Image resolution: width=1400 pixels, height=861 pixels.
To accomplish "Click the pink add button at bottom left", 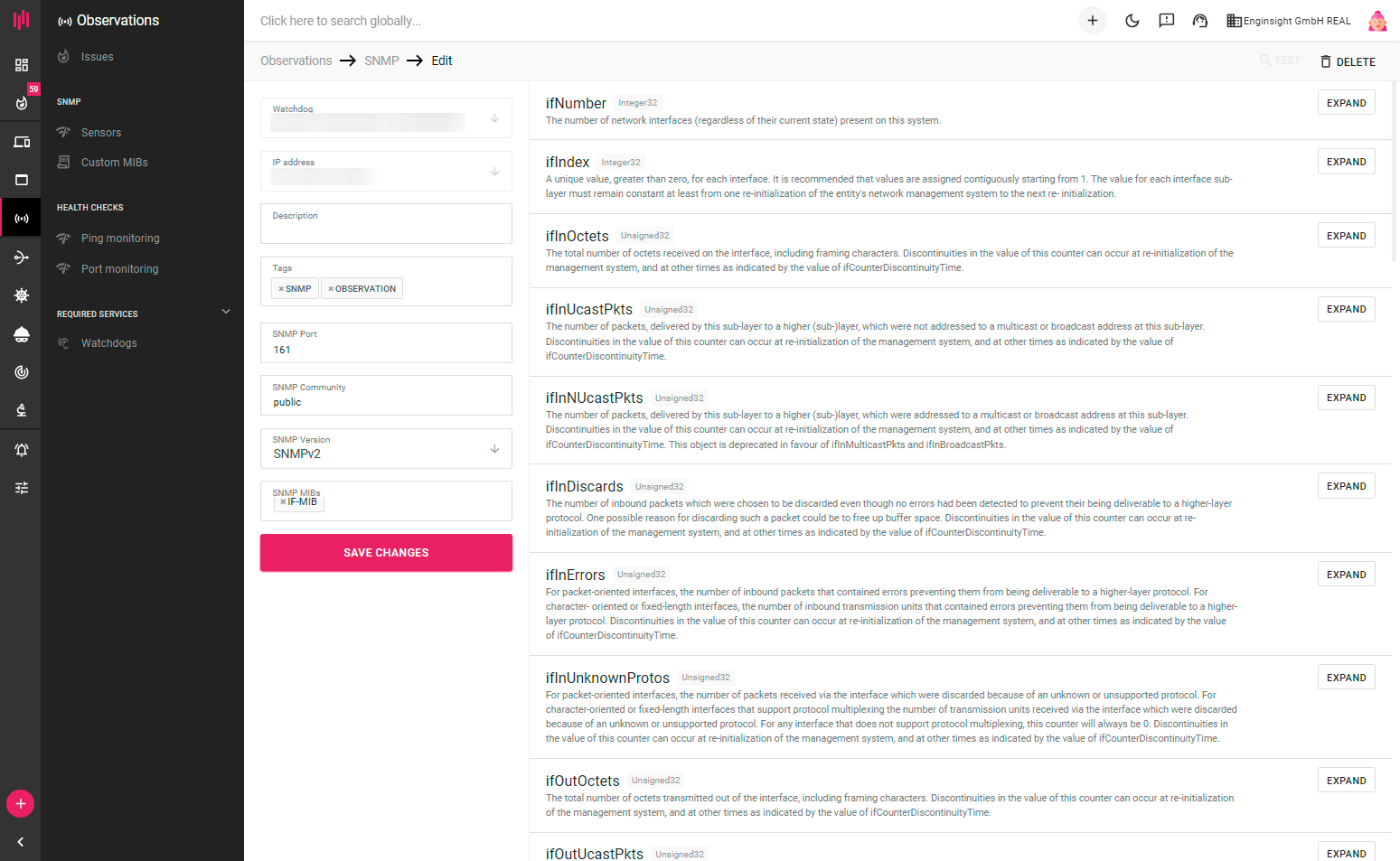I will pyautogui.click(x=21, y=803).
